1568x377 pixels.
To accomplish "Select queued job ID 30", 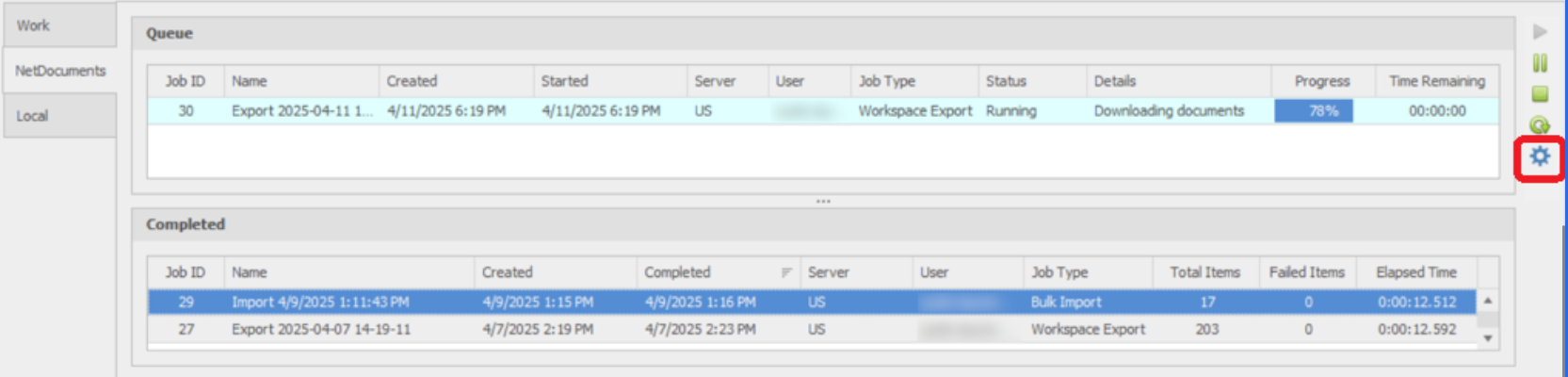I will 186,111.
